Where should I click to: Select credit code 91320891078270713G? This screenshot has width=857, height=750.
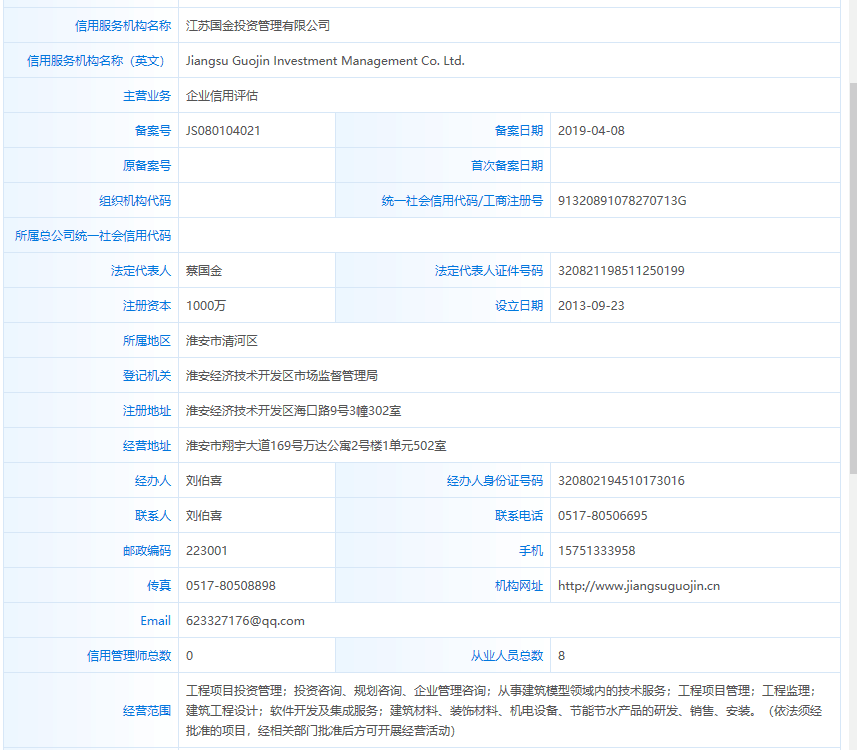click(x=622, y=201)
